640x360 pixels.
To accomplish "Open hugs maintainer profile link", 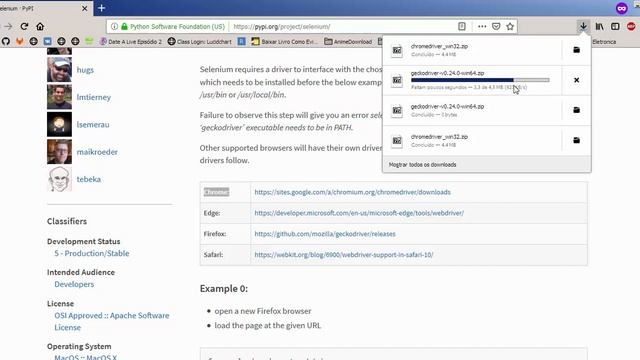I will click(85, 70).
